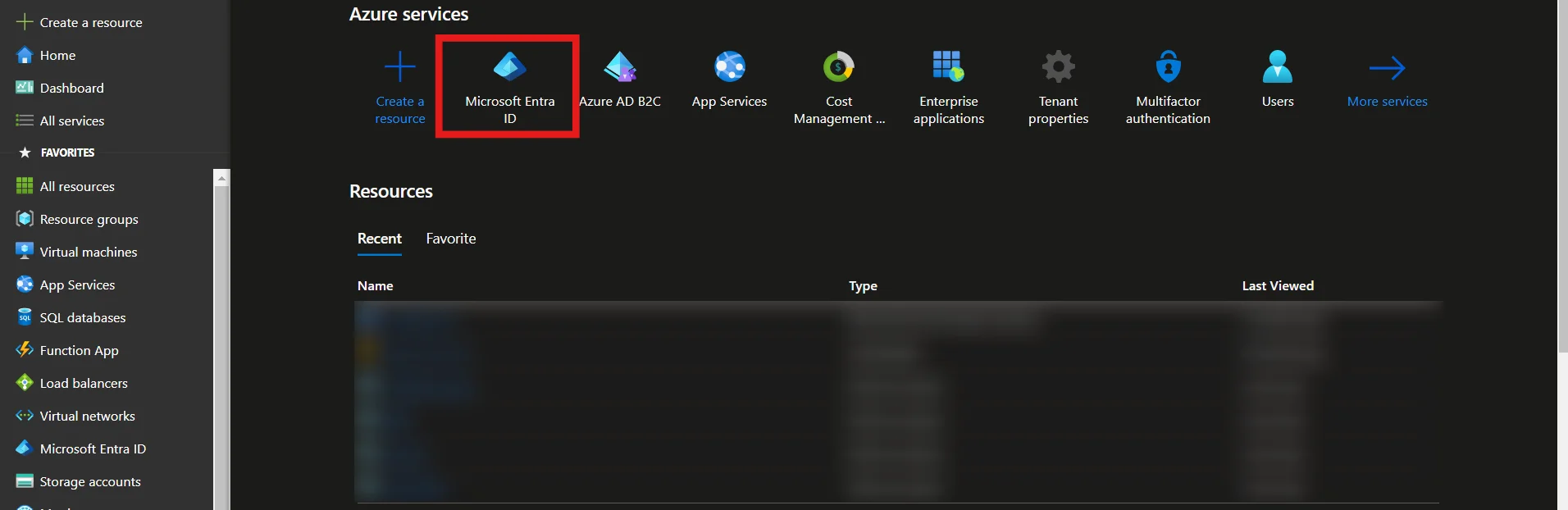Click the More services text link
This screenshot has width=1568, height=510.
click(x=1388, y=101)
